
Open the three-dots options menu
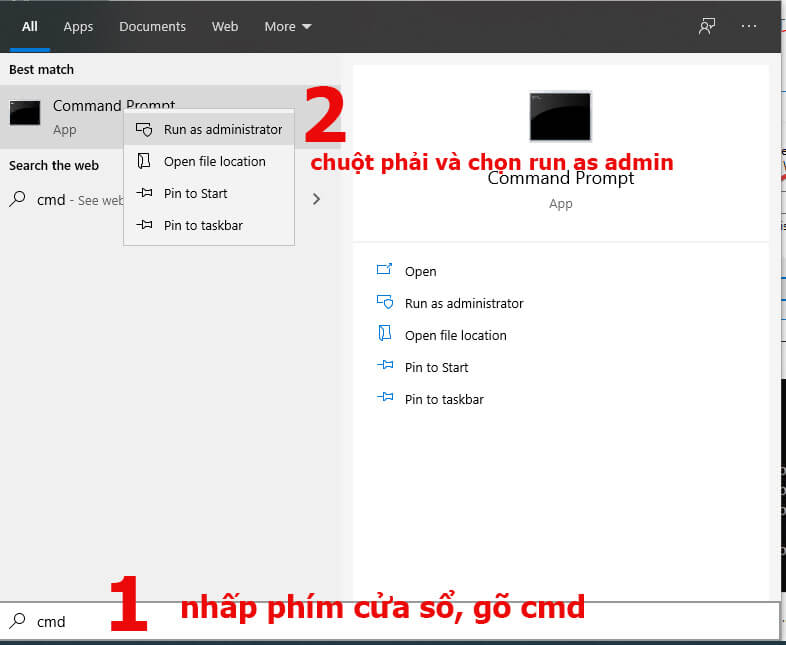(748, 26)
